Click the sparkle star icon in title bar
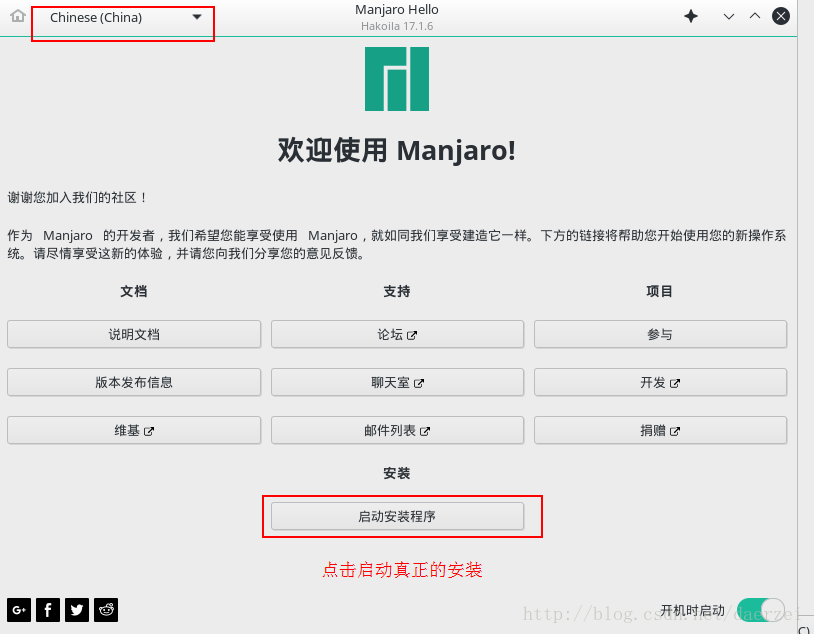Image resolution: width=814 pixels, height=634 pixels. click(691, 17)
